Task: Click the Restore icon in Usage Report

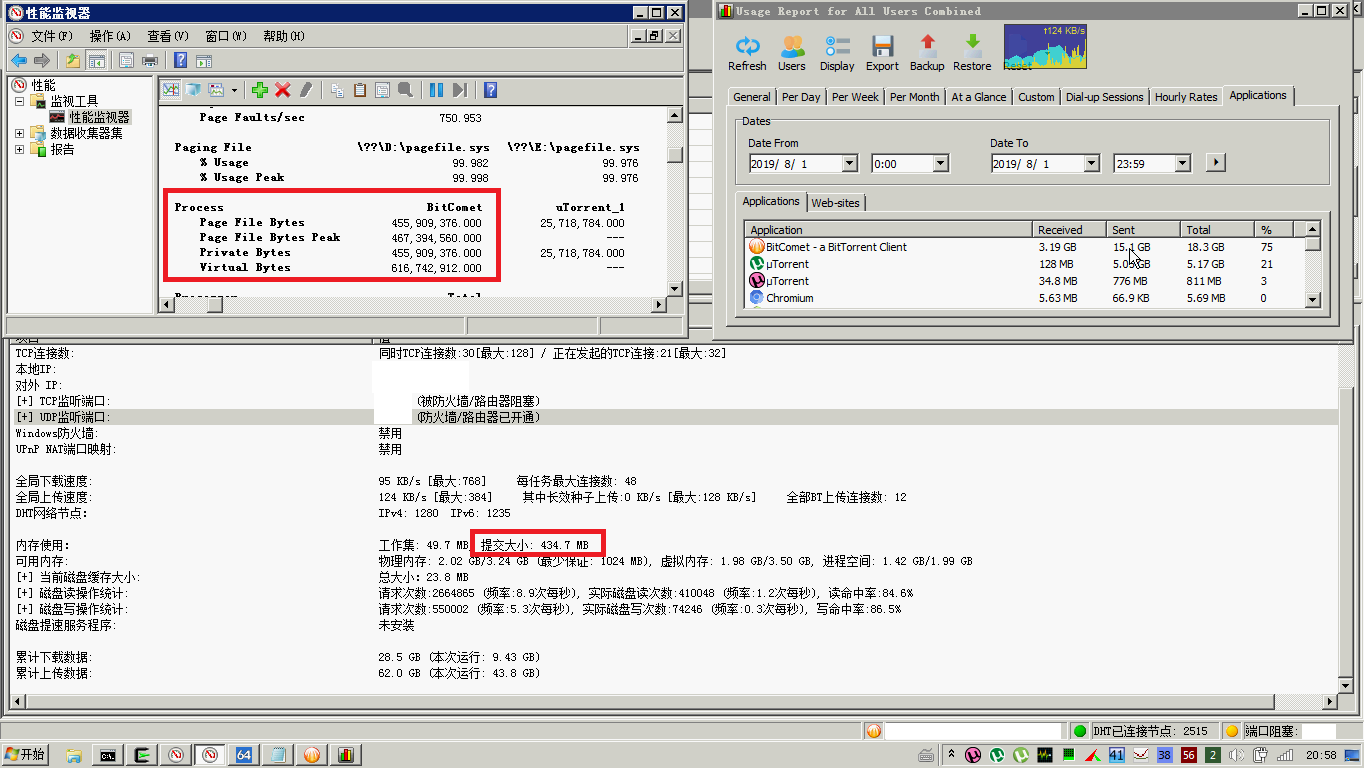Action: click(x=972, y=52)
